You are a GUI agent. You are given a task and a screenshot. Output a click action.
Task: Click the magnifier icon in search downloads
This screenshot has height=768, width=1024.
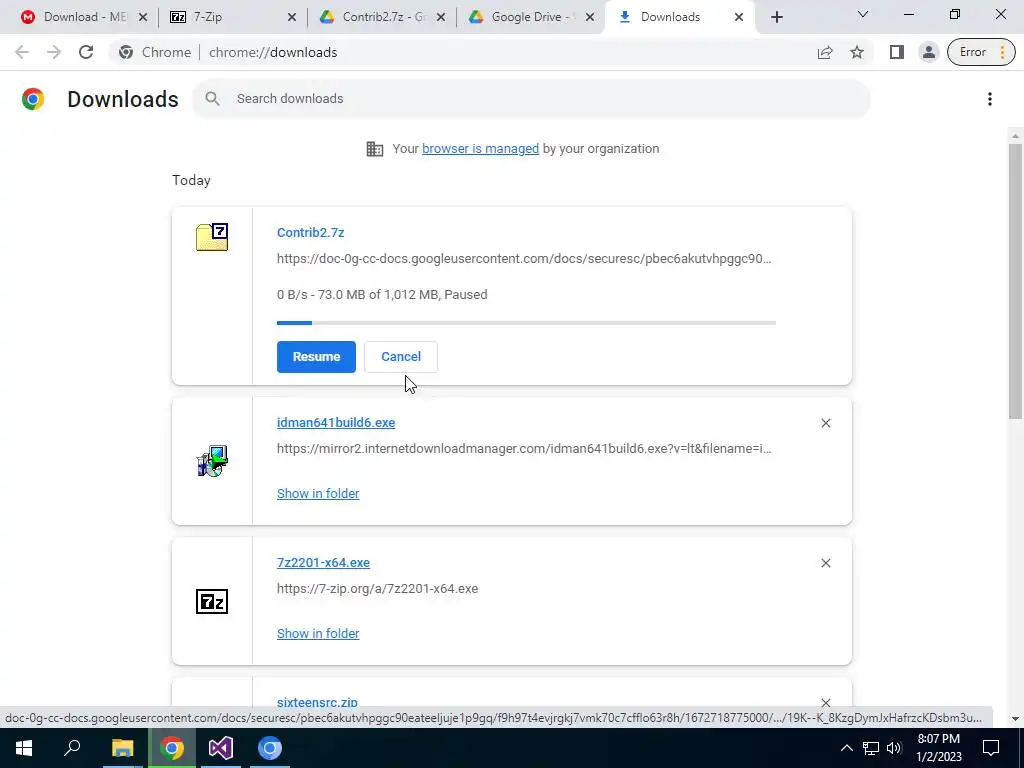pyautogui.click(x=212, y=99)
